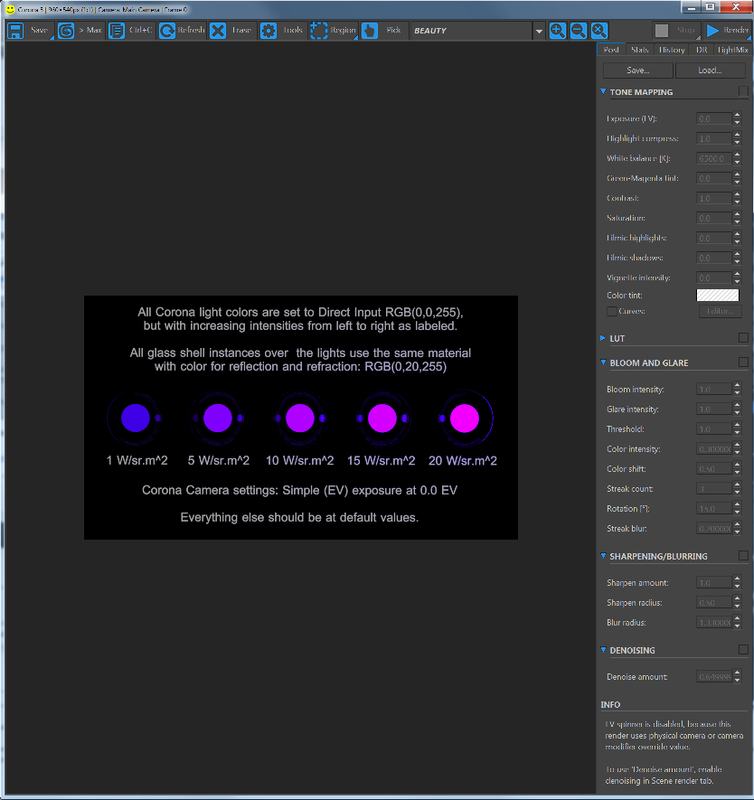Click the White balance value field
Image resolution: width=754 pixels, height=800 pixels.
point(714,158)
